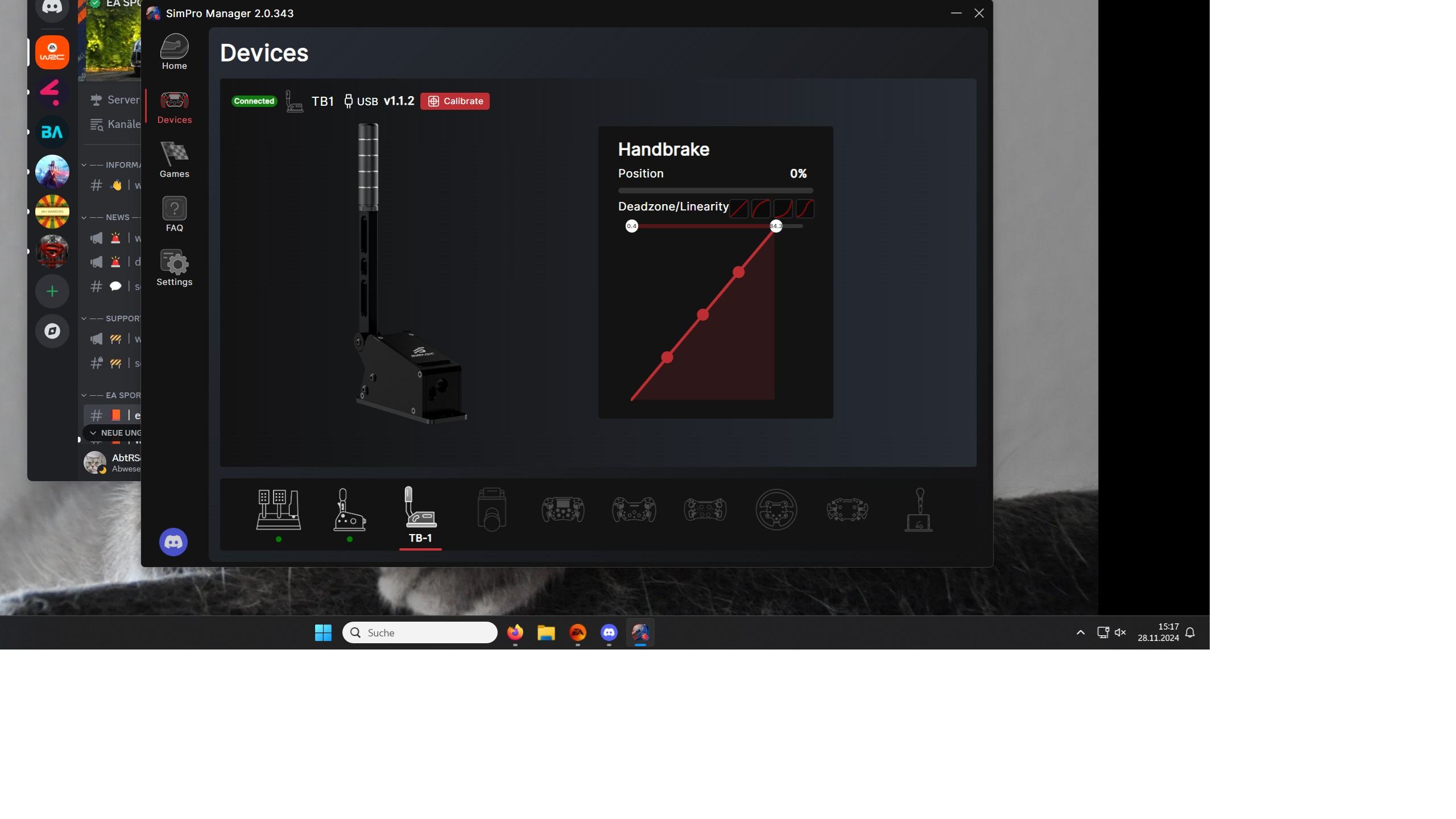Select the H-pattern shifter device icon
The height and width of the screenshot is (819, 1456).
tap(919, 510)
